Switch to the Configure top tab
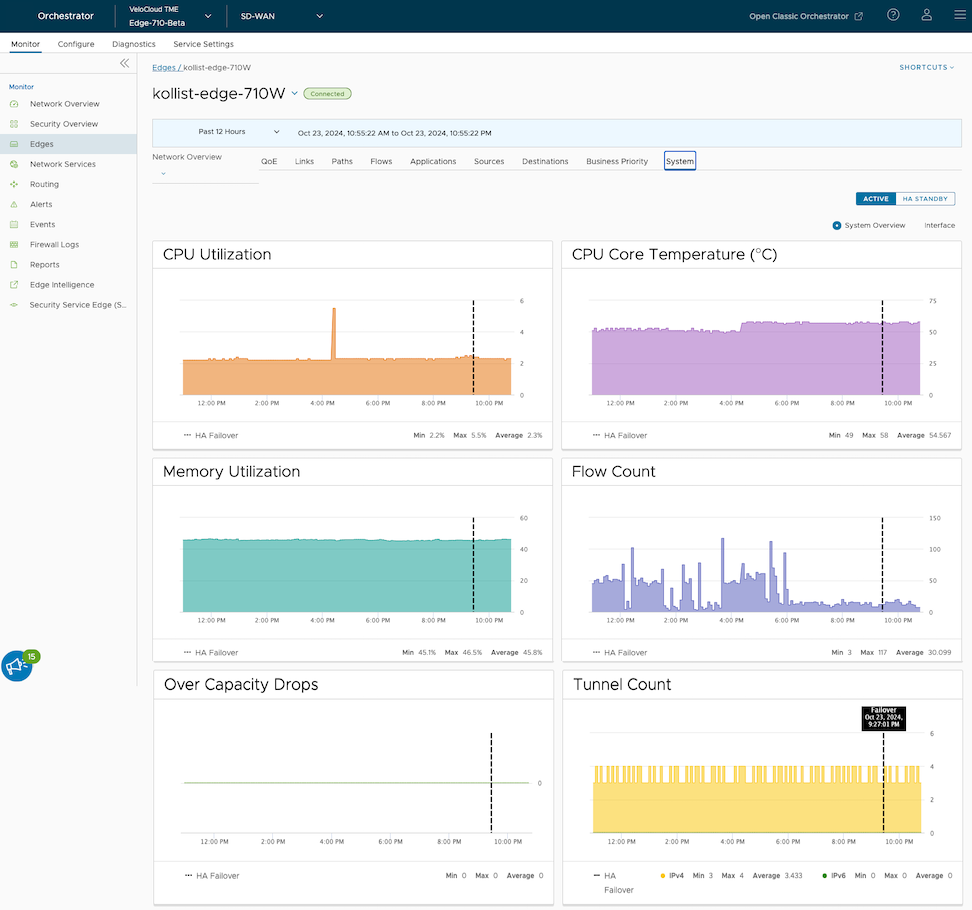972x910 pixels. tap(76, 44)
